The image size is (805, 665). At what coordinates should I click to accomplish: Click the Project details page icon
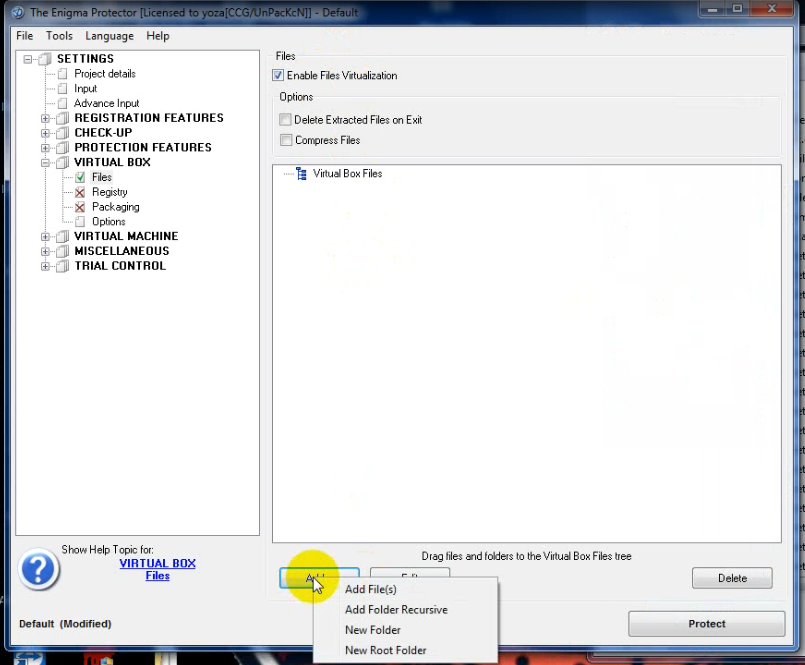coord(63,74)
